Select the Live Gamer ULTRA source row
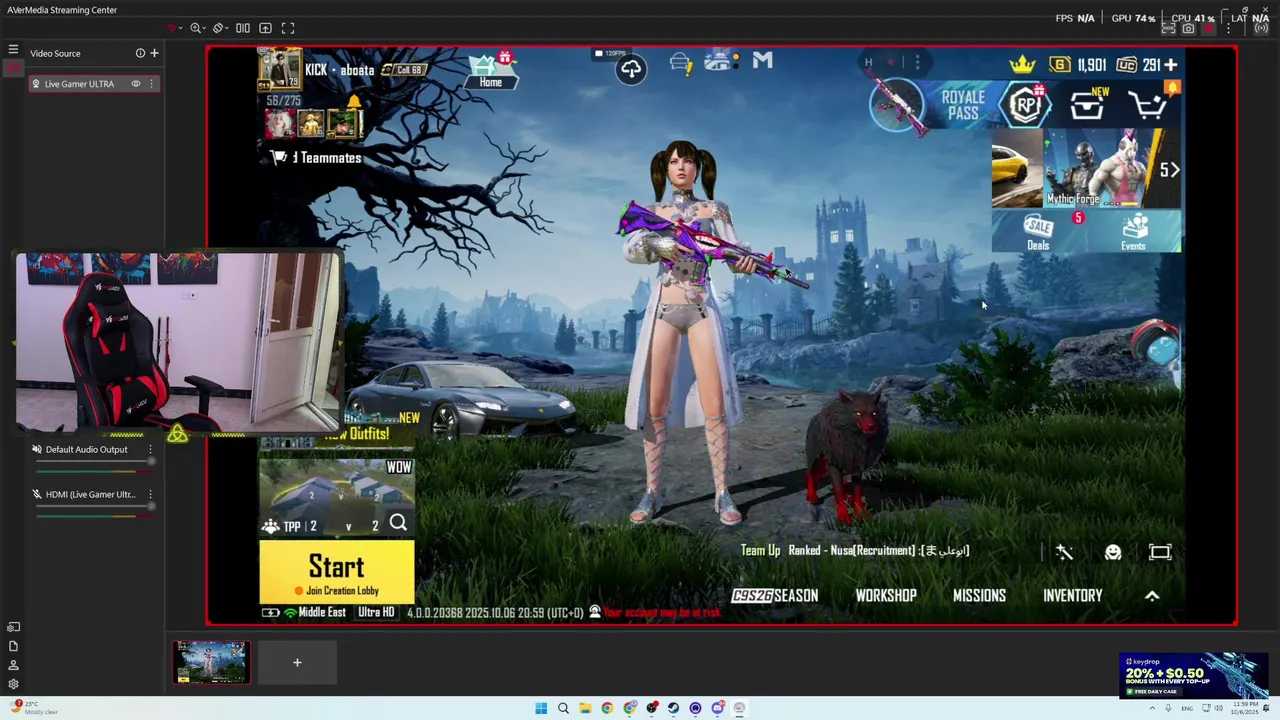The height and width of the screenshot is (720, 1280). 94,84
